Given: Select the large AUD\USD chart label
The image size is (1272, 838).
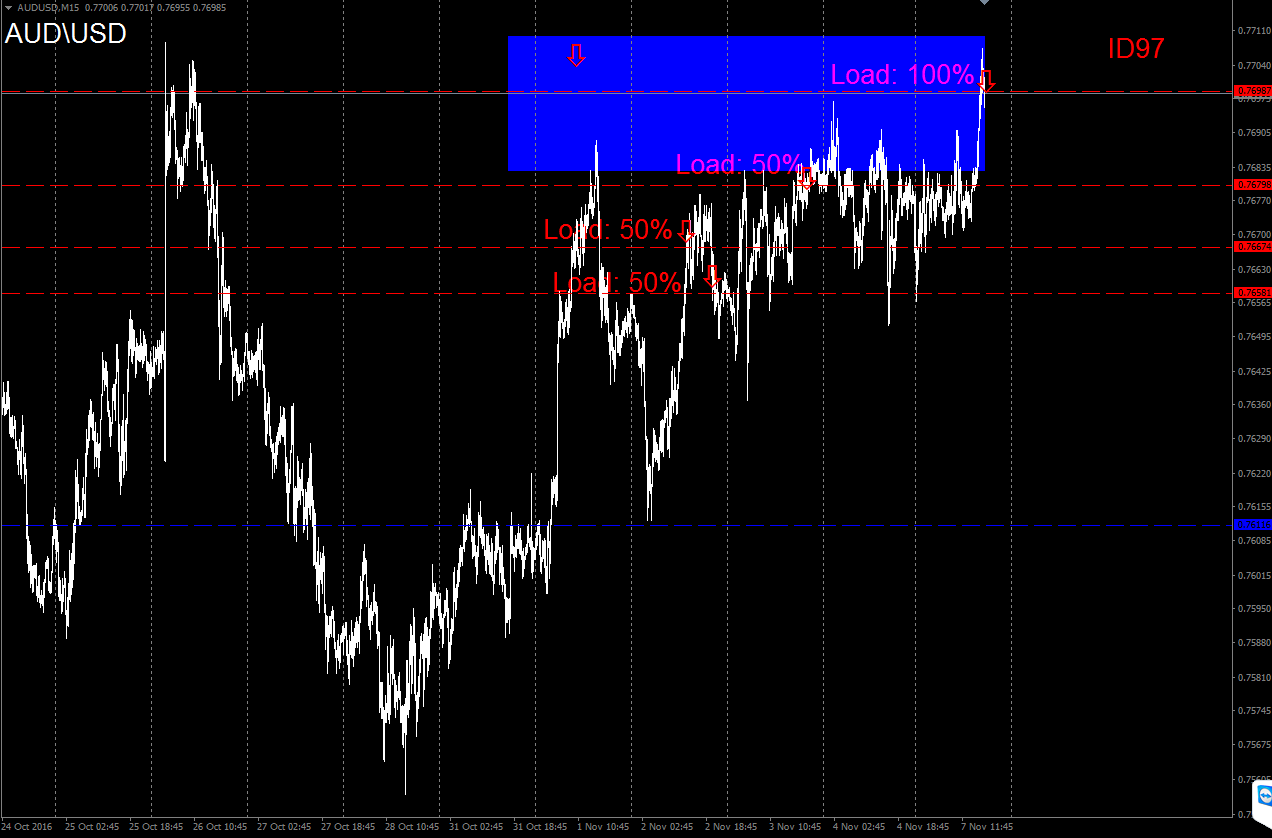Looking at the screenshot, I should [66, 34].
